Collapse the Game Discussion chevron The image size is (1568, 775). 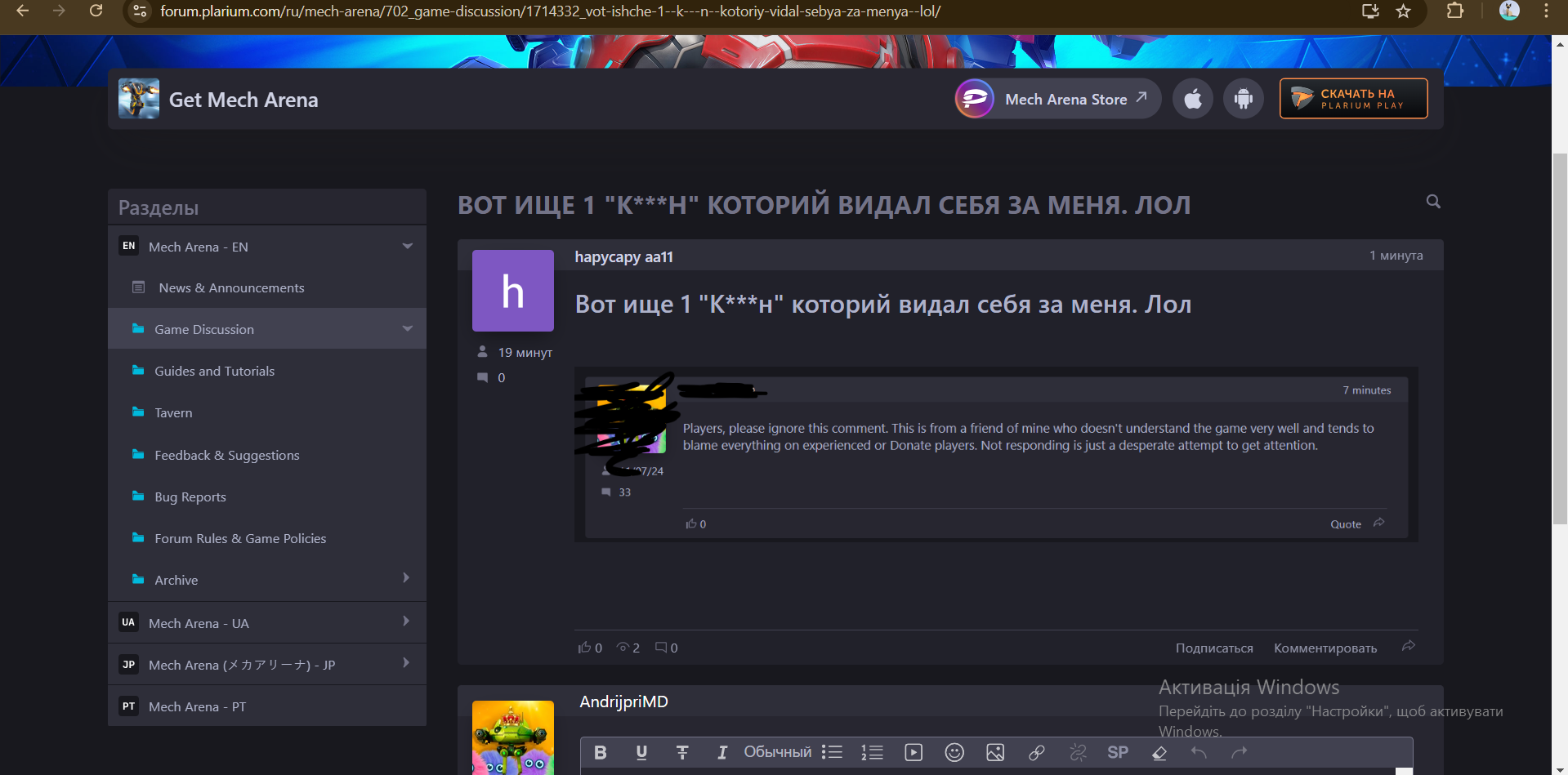pos(407,328)
